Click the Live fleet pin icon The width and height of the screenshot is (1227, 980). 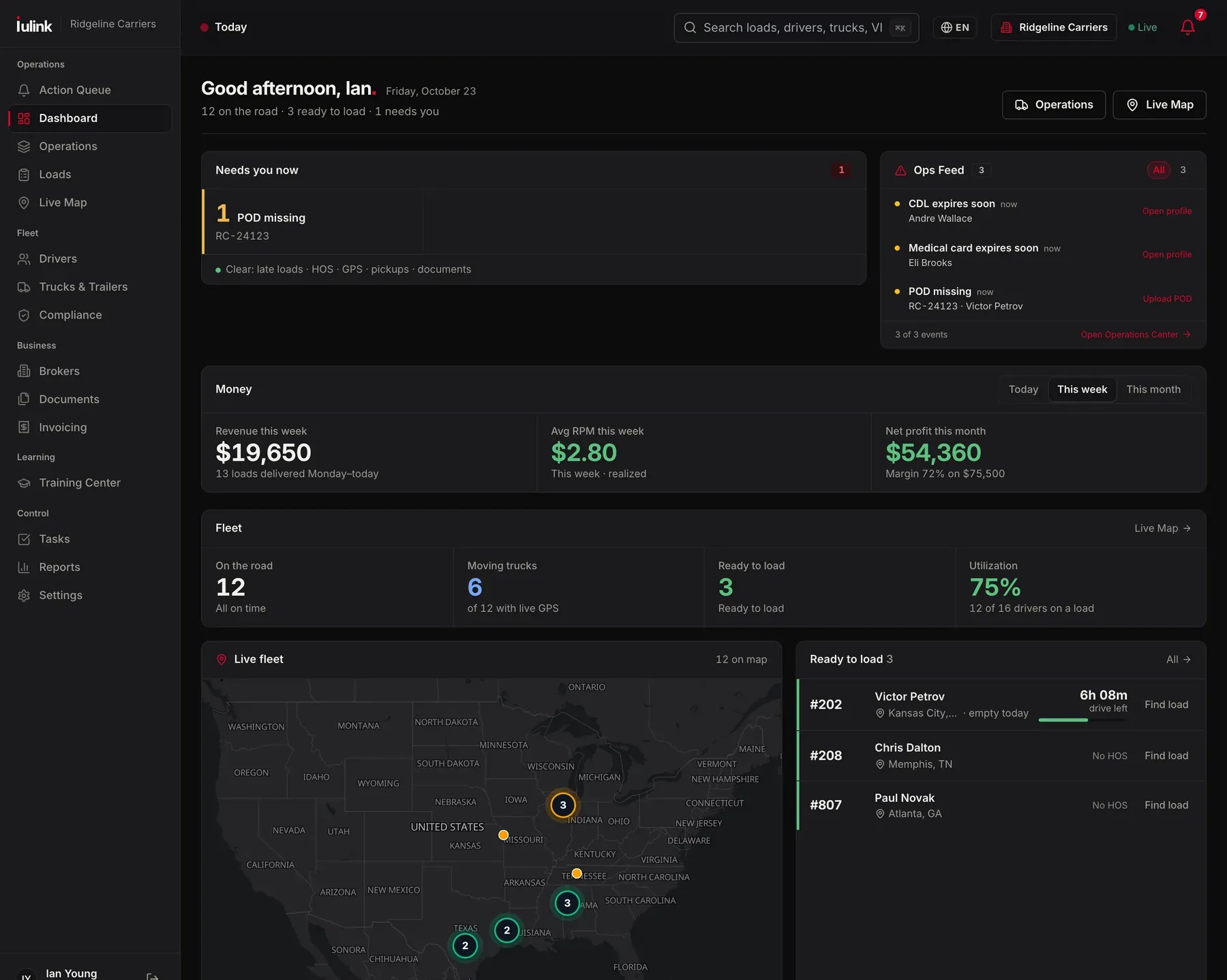[222, 660]
